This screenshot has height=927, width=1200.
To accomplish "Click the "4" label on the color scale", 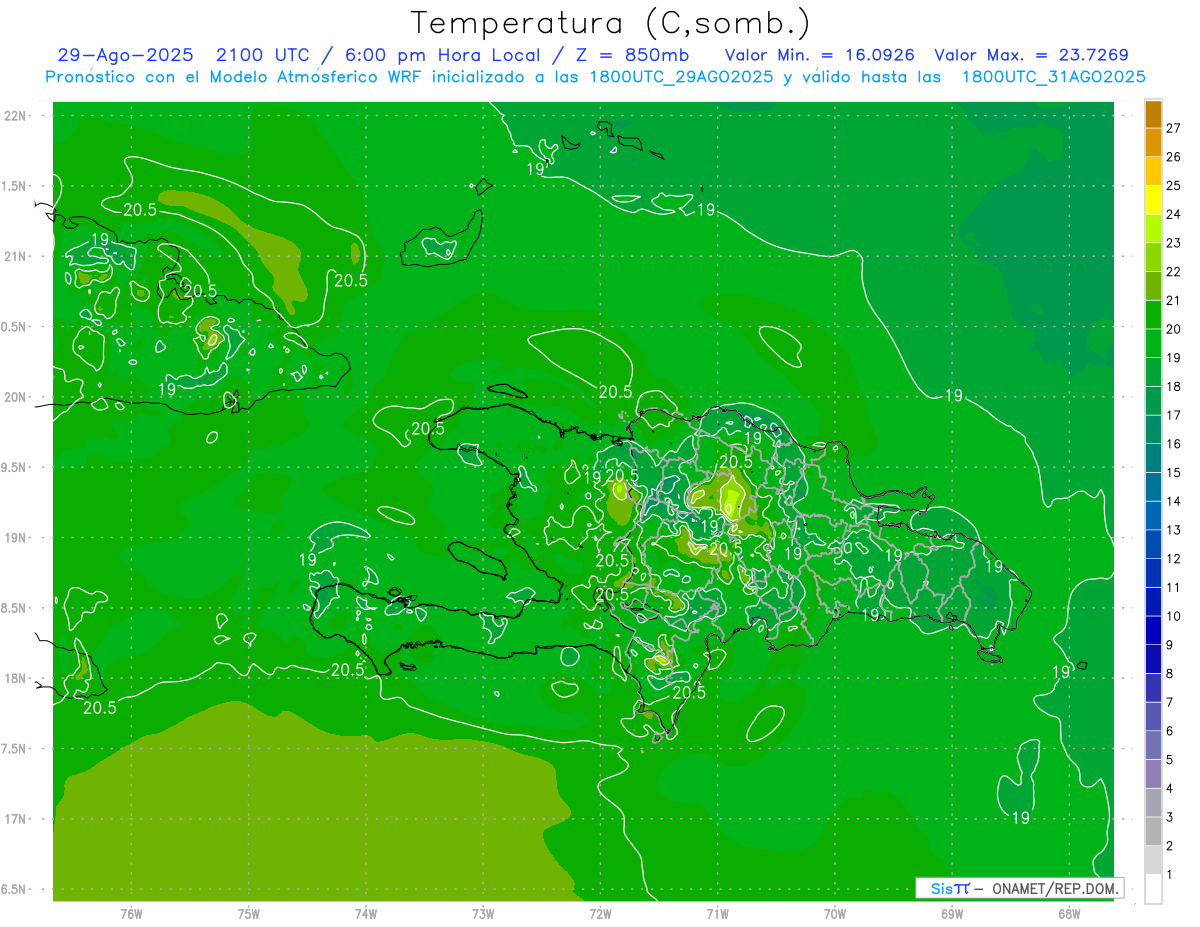I will pos(1170,788).
